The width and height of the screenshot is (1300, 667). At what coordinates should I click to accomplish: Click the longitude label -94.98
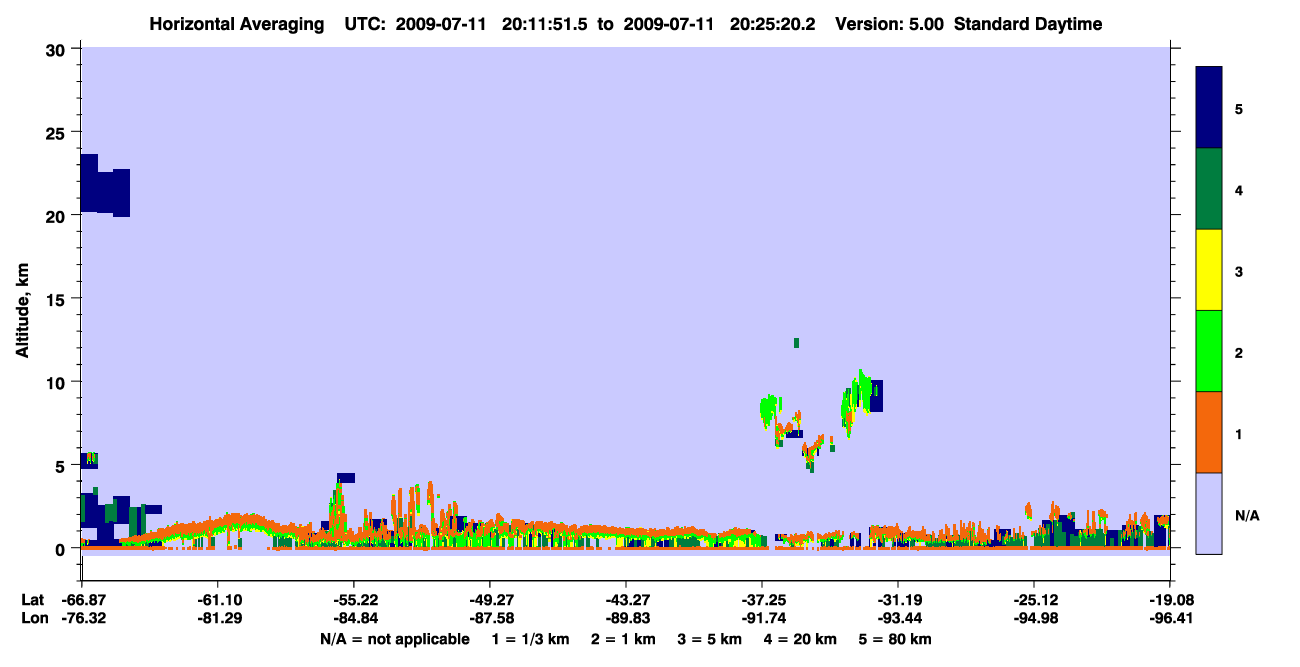click(1033, 619)
